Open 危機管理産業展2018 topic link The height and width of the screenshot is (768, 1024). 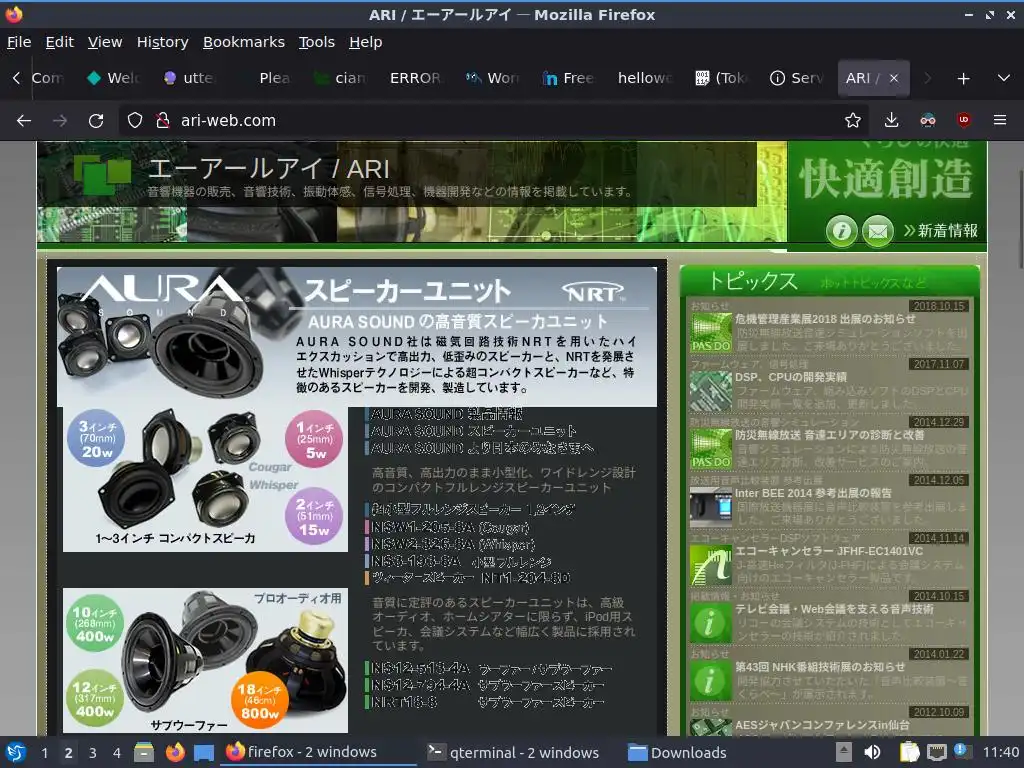tap(825, 319)
